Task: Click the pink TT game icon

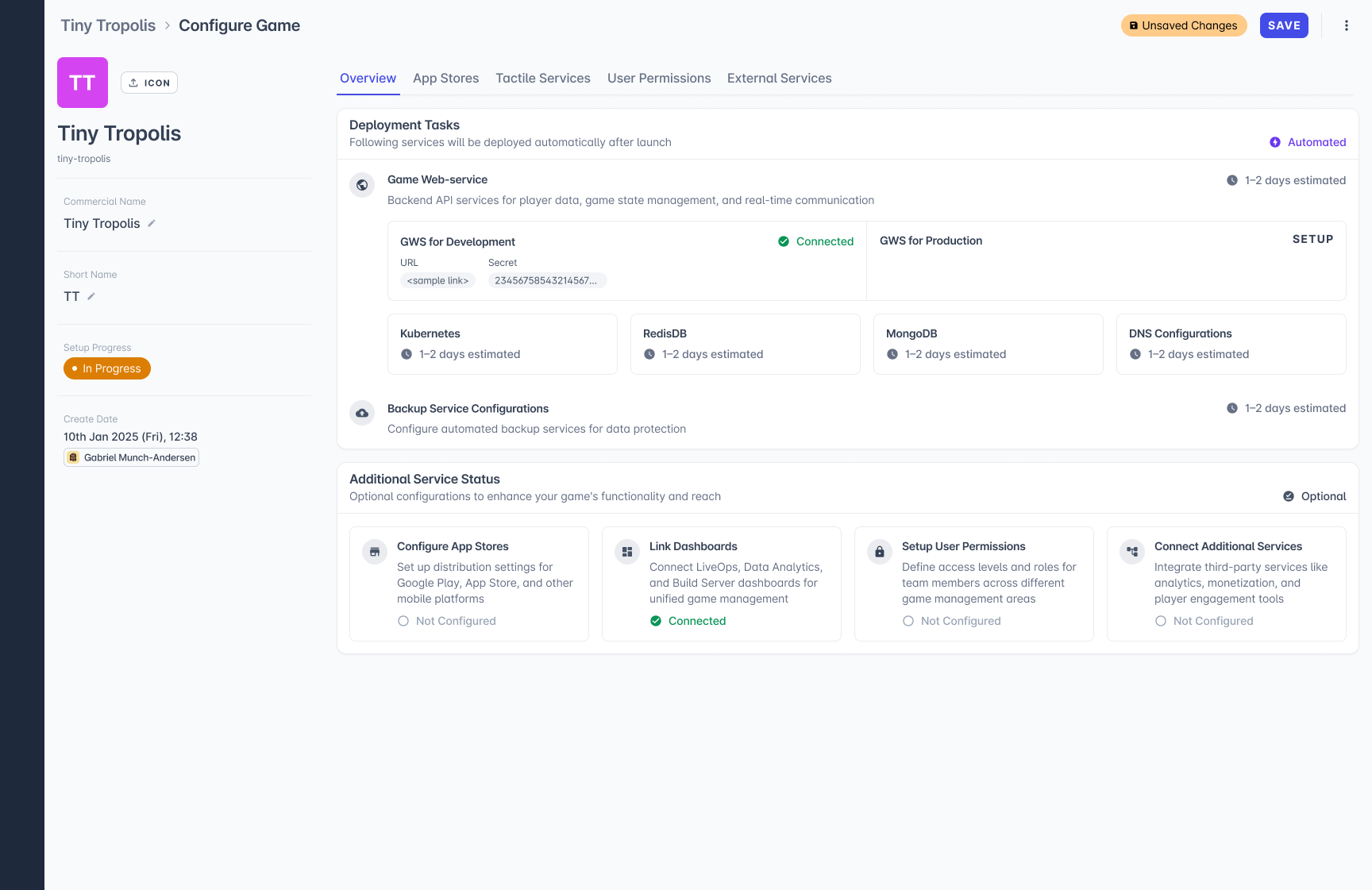Action: click(83, 83)
